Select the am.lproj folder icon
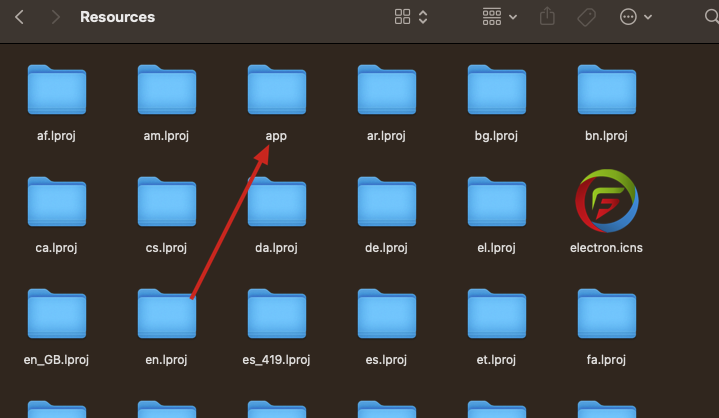 (166, 89)
